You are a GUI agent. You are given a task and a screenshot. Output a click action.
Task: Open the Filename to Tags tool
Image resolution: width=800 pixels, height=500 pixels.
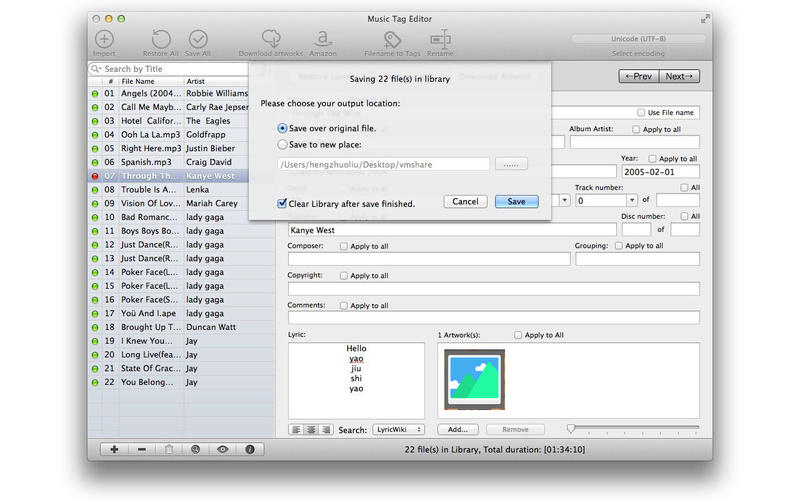[x=391, y=40]
